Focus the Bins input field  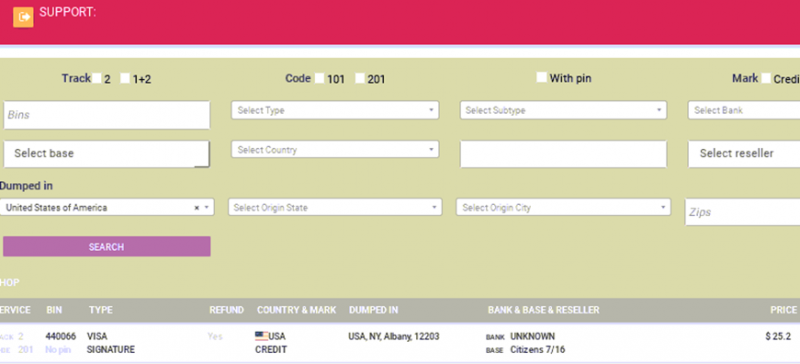click(x=107, y=115)
